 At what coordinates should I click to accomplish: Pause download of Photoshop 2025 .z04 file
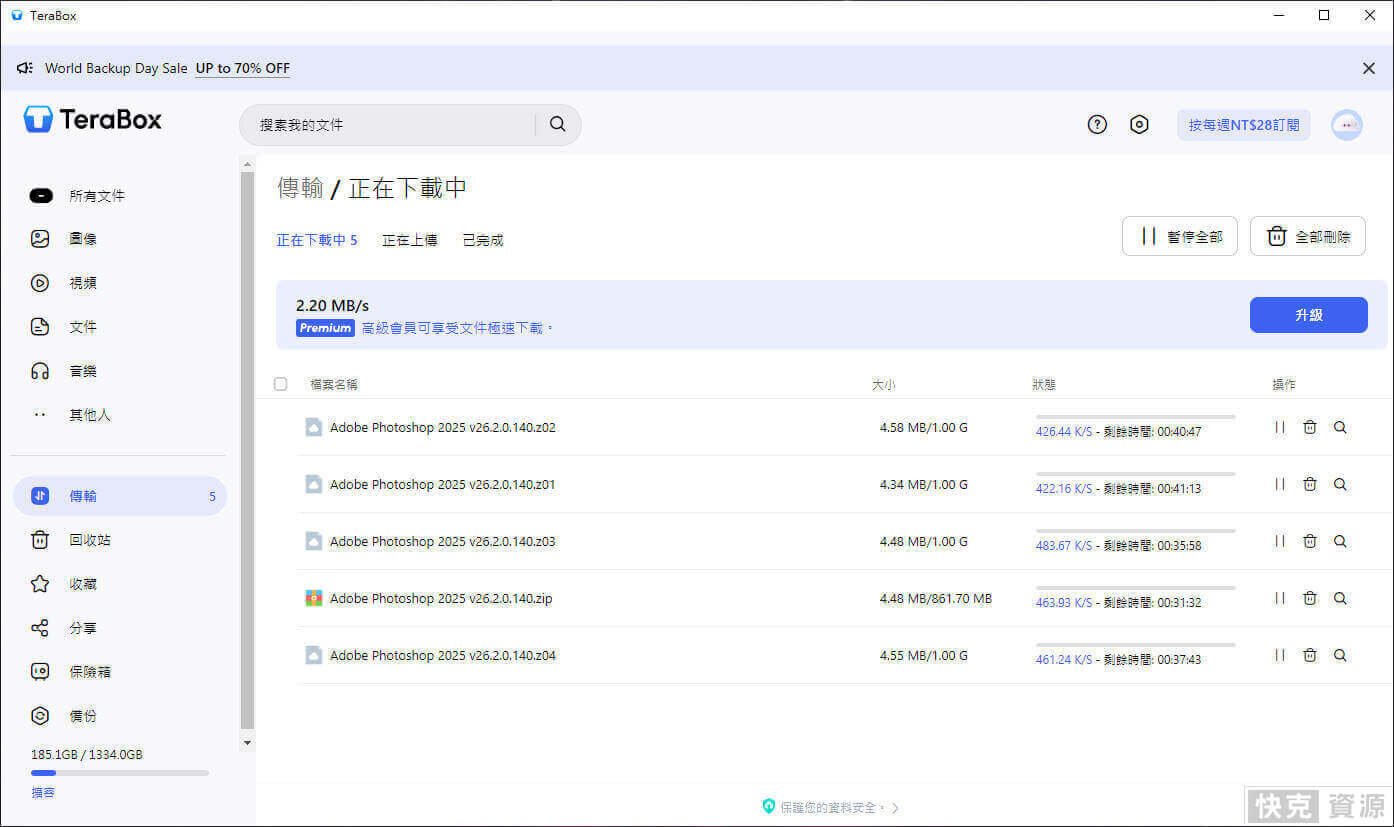1279,655
